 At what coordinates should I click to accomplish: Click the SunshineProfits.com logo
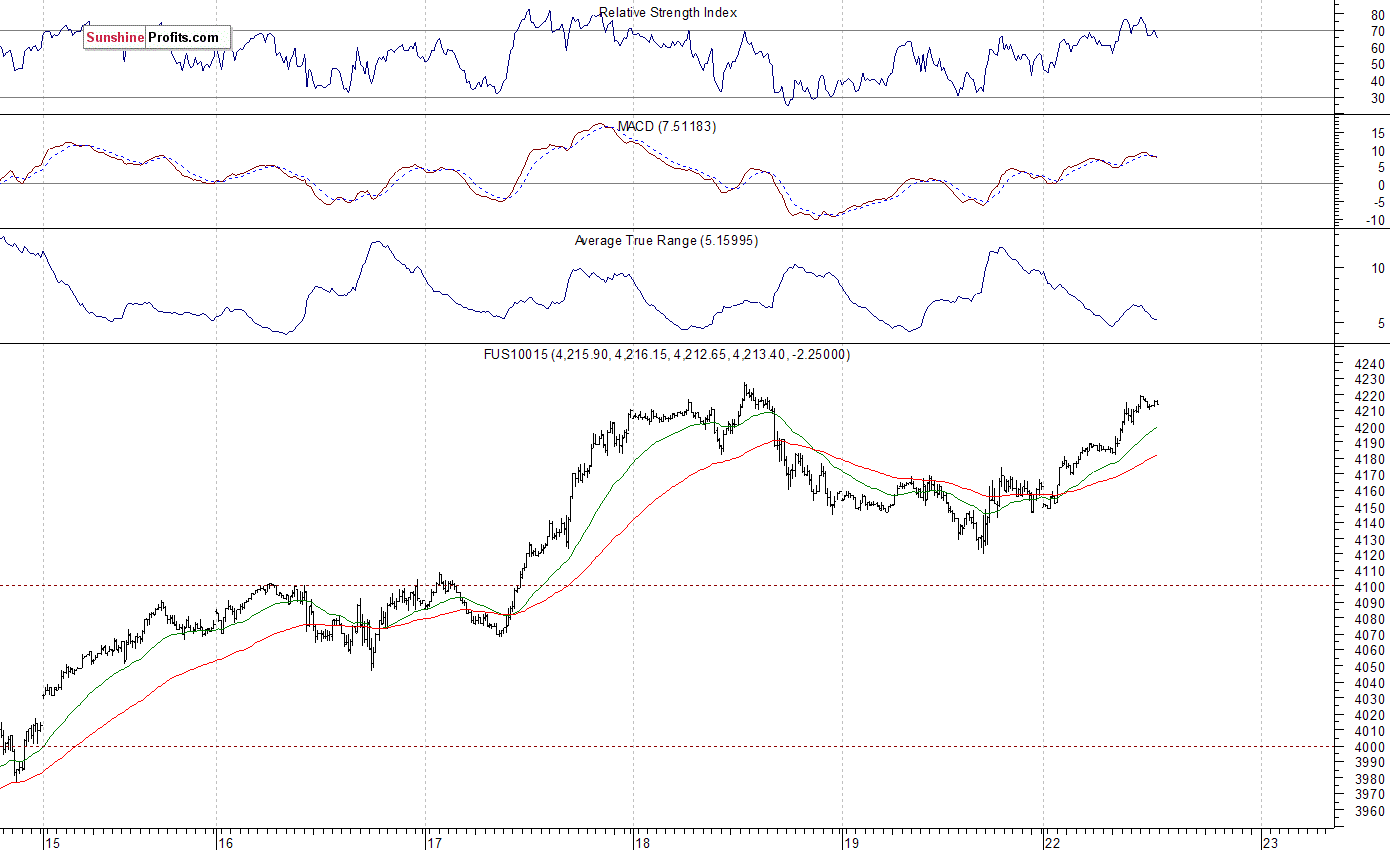[x=157, y=38]
